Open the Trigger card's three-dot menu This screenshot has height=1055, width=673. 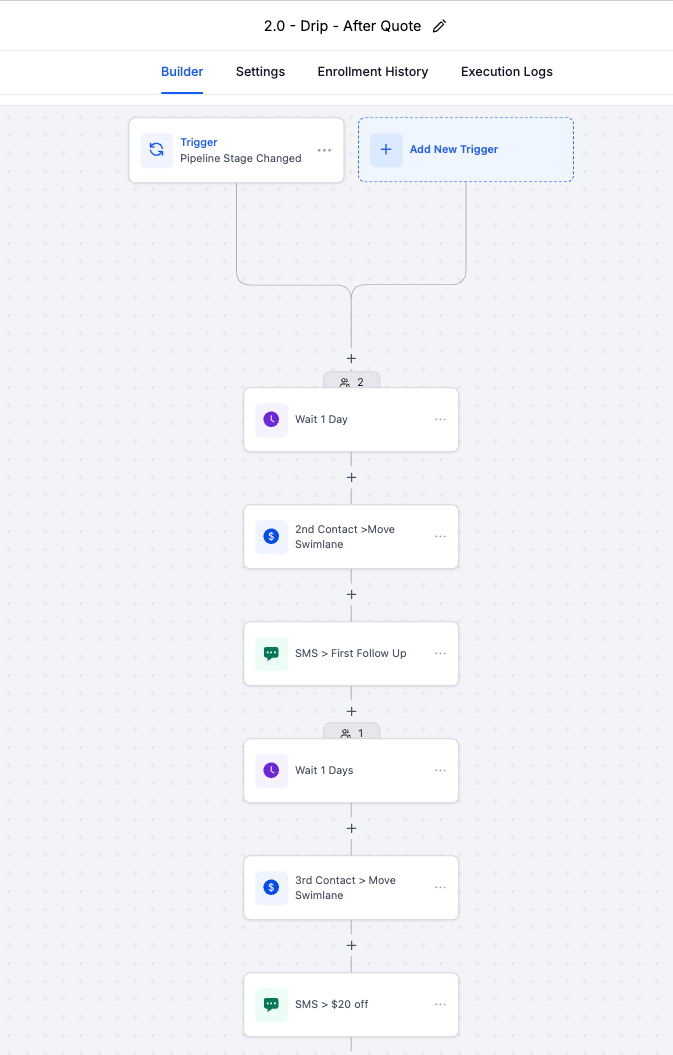coord(324,150)
